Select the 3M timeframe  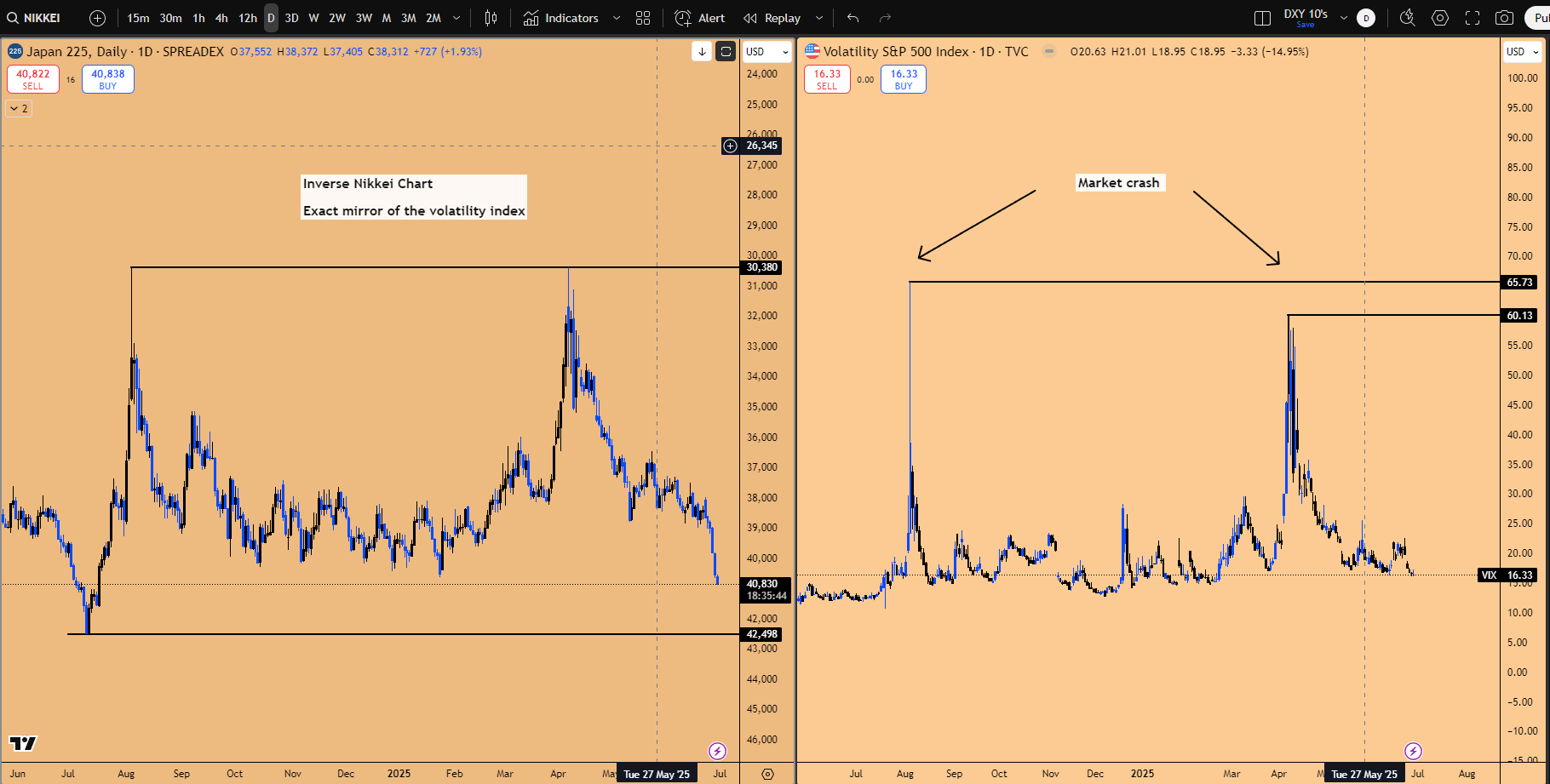[x=409, y=18]
